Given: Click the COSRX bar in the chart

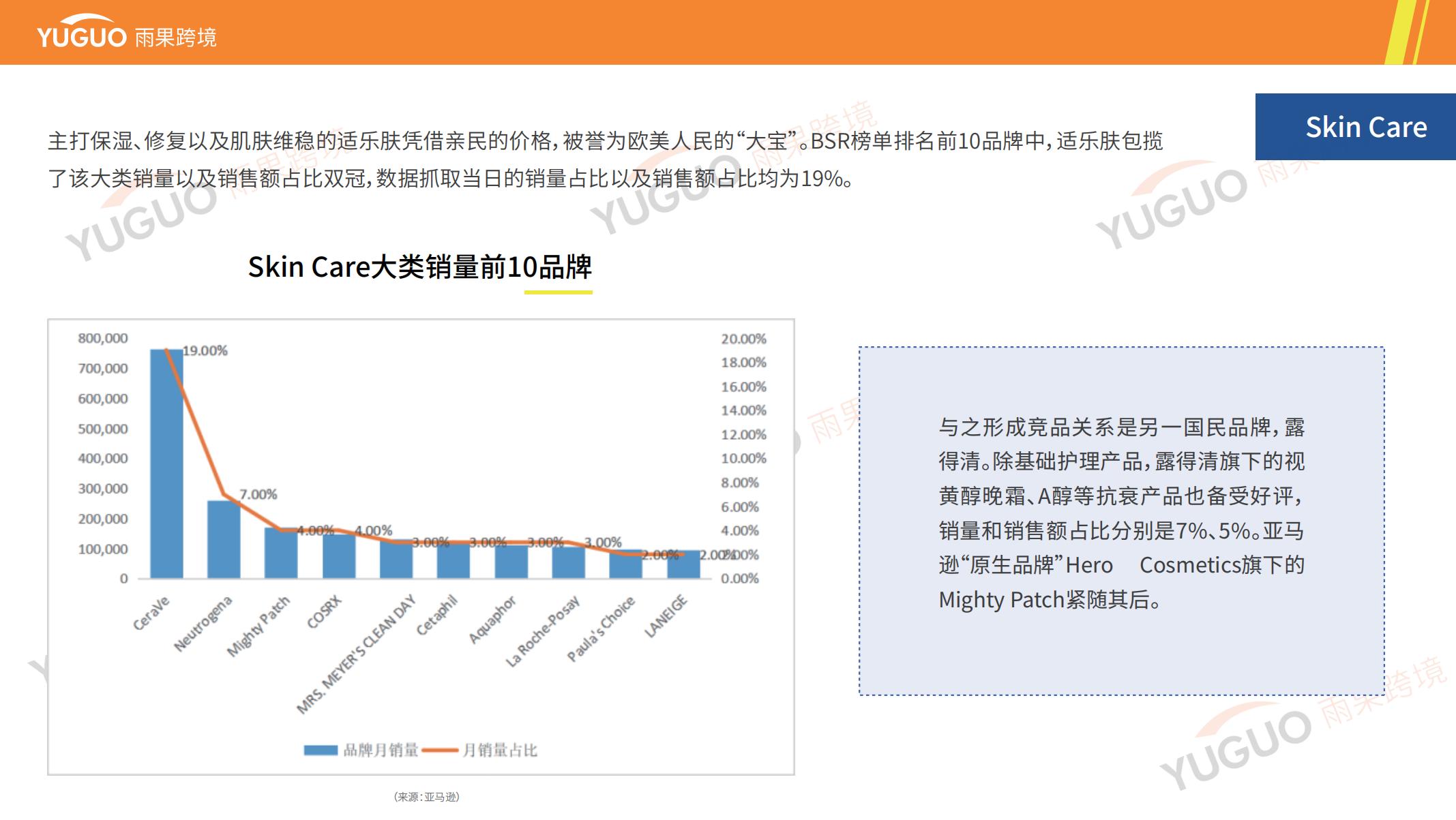Looking at the screenshot, I should pyautogui.click(x=339, y=556).
